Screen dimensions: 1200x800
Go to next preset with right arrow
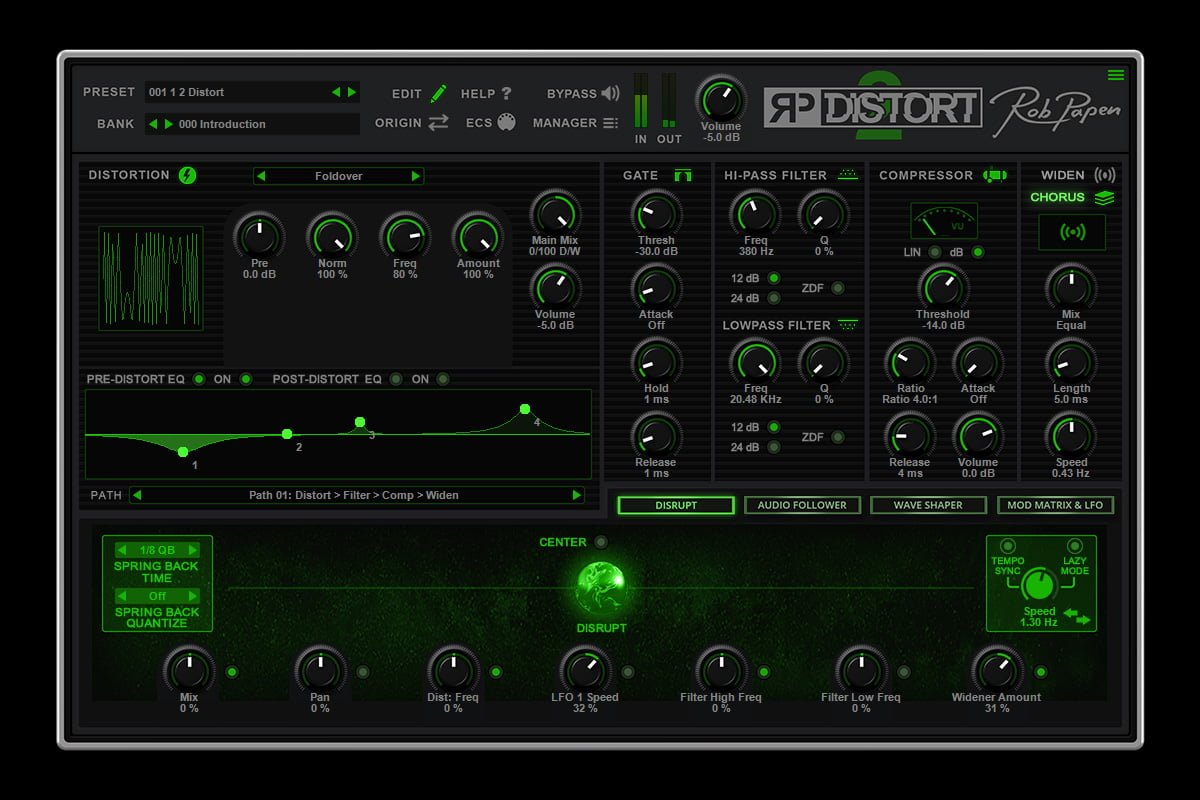pyautogui.click(x=351, y=92)
